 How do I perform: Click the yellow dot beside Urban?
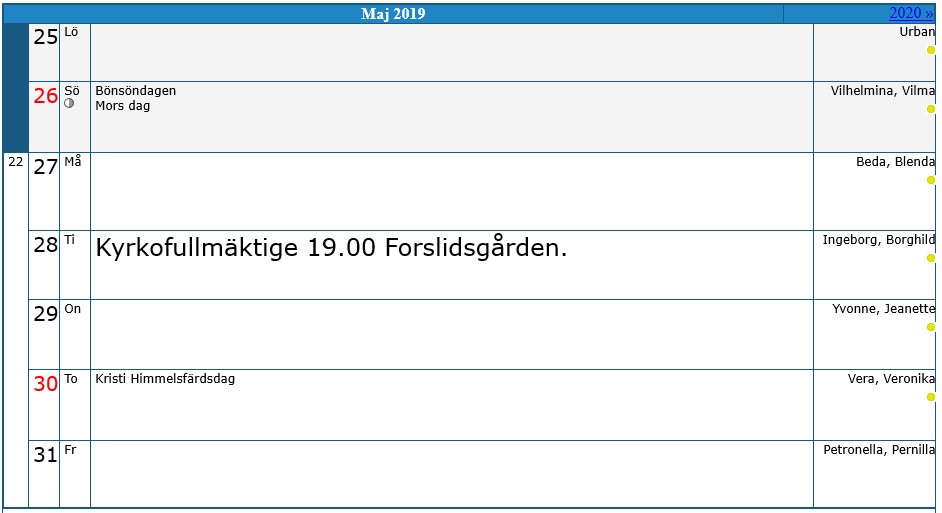click(931, 50)
